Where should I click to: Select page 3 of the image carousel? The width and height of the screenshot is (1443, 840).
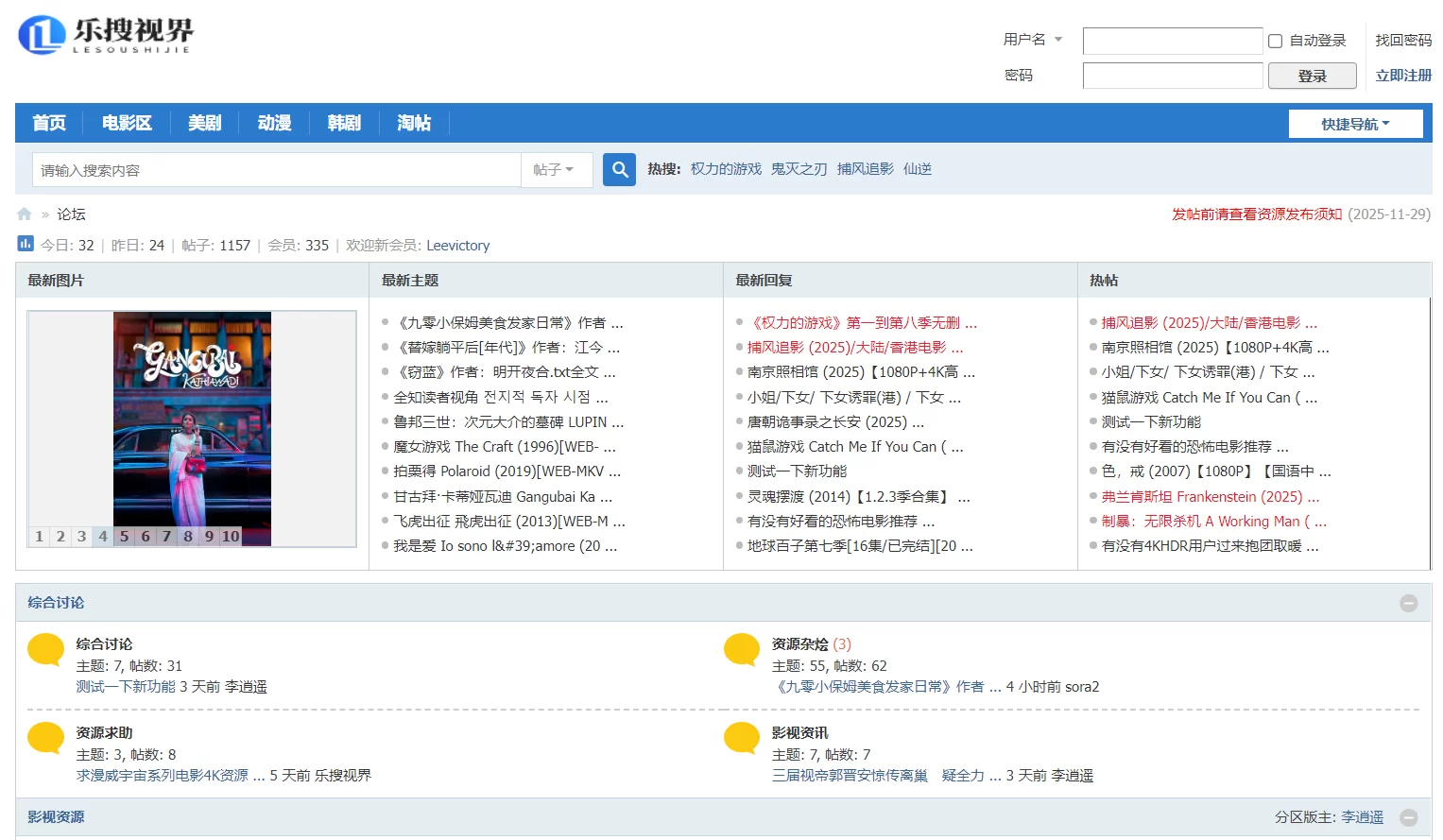click(81, 536)
